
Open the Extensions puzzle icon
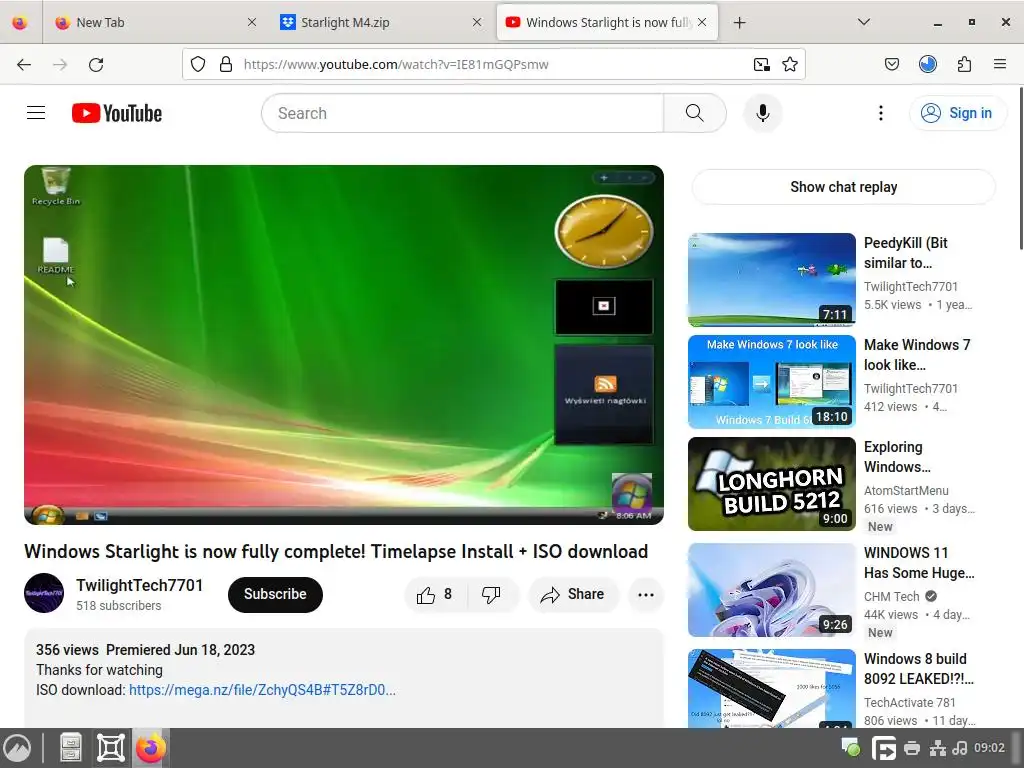tap(965, 64)
